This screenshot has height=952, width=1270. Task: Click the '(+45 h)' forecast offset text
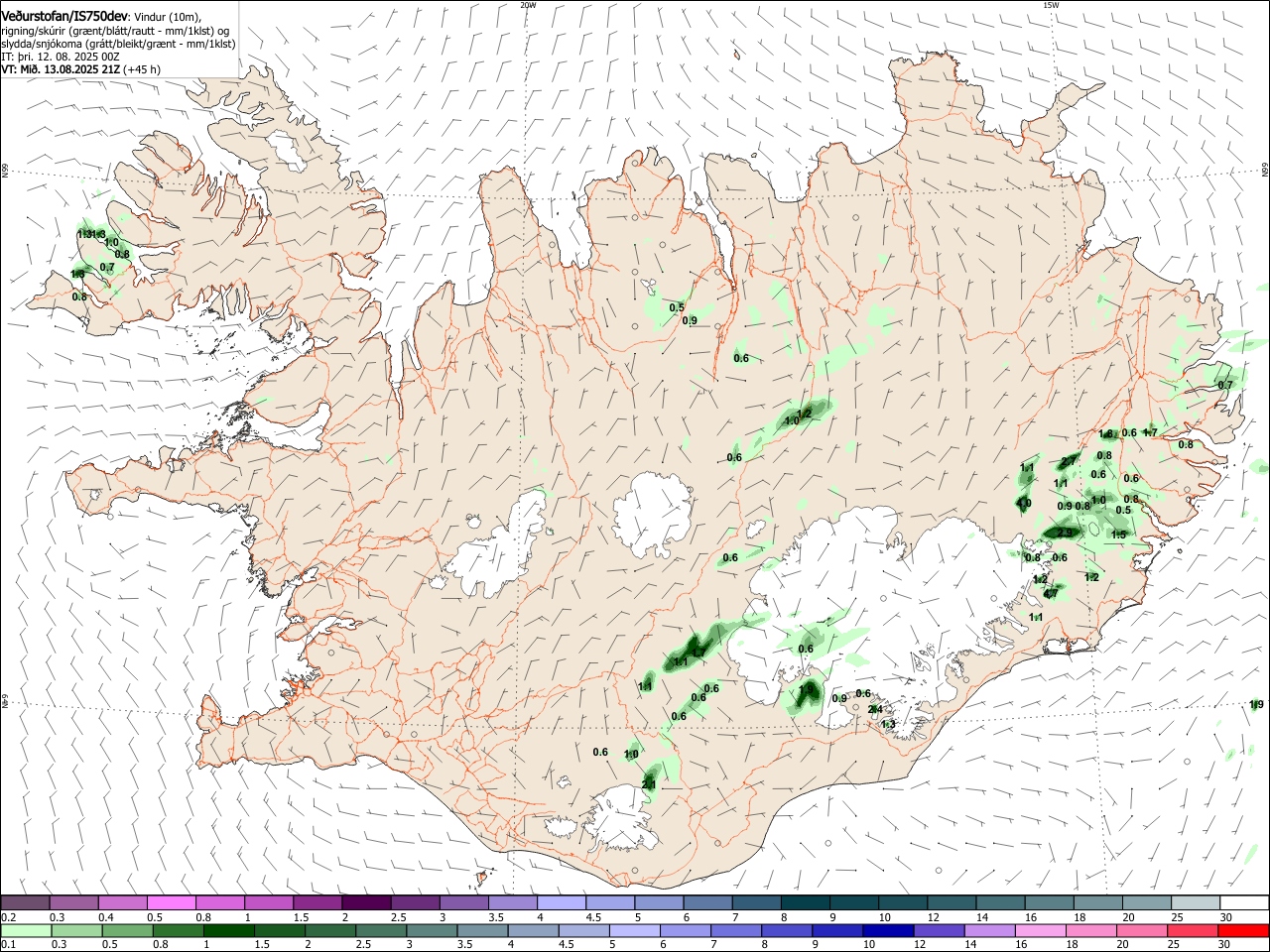[143, 69]
